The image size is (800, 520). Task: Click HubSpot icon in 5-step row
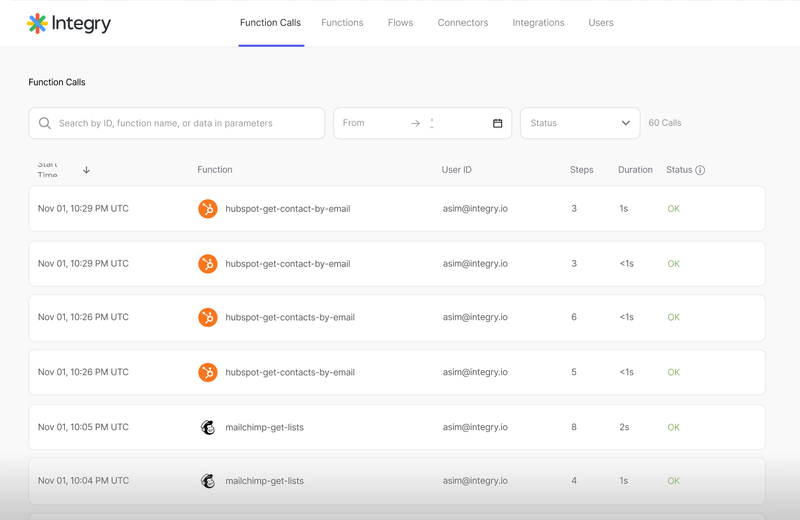208,373
